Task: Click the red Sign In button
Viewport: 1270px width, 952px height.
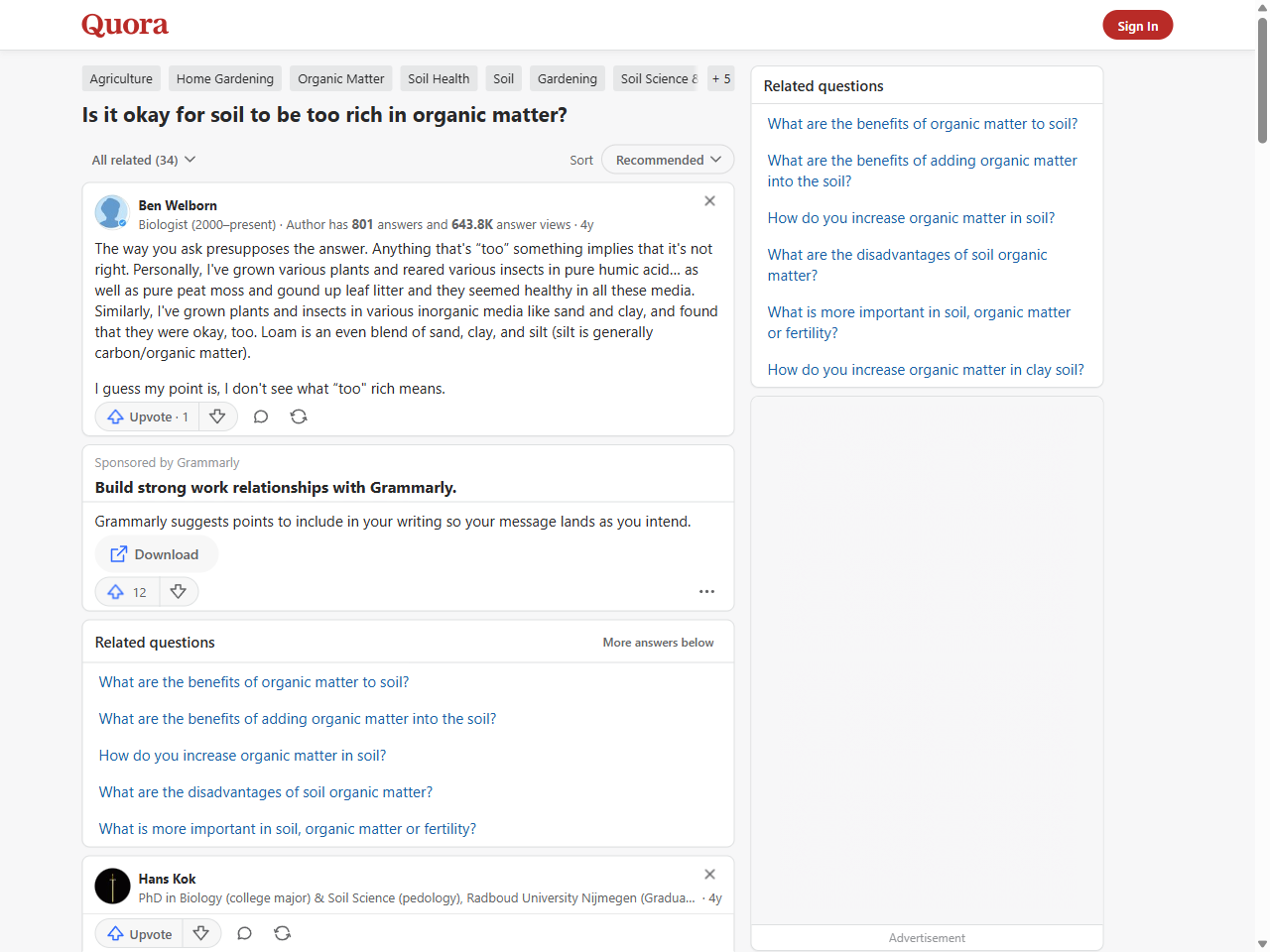Action: (1137, 26)
